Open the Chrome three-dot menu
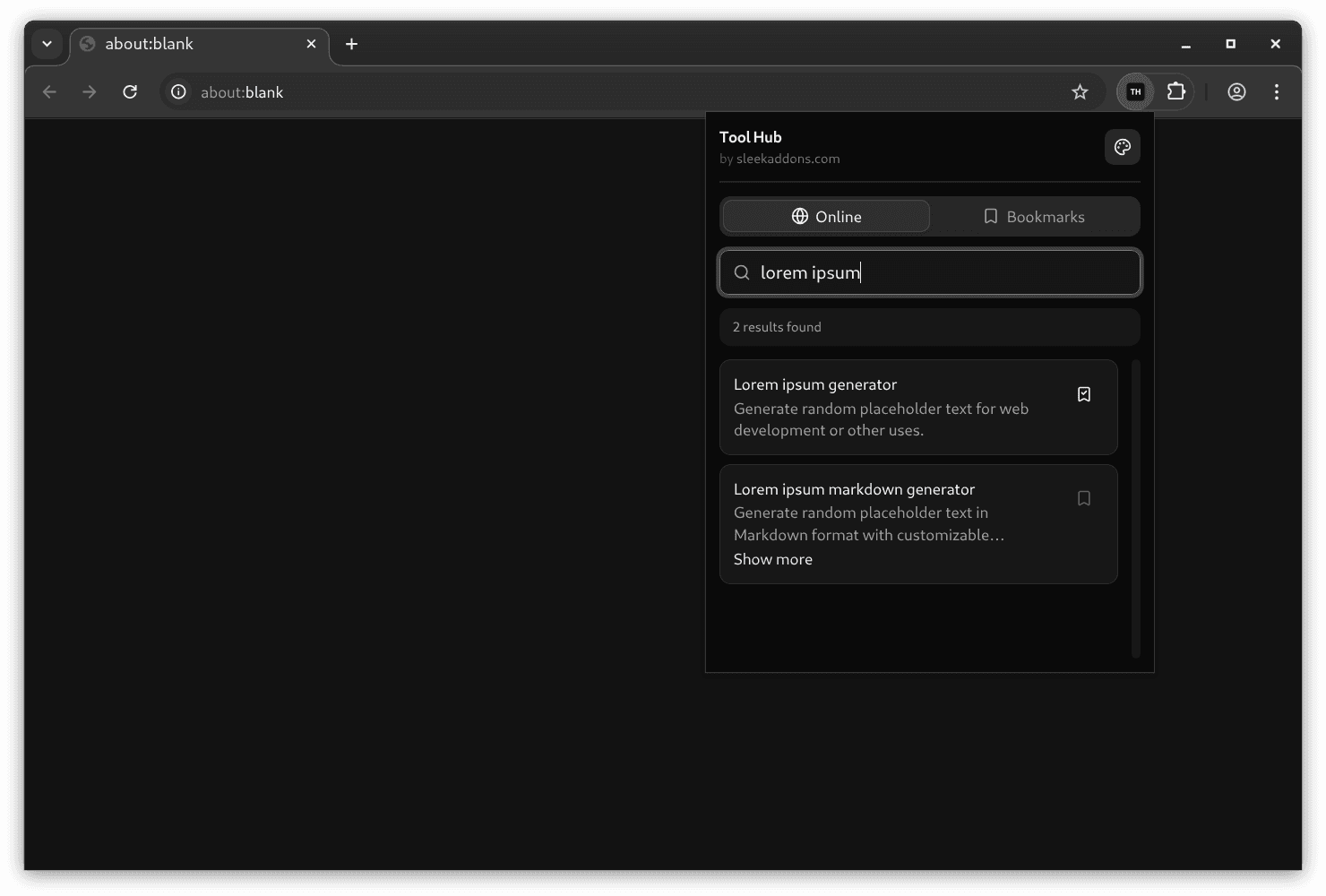1326x896 pixels. click(1276, 91)
